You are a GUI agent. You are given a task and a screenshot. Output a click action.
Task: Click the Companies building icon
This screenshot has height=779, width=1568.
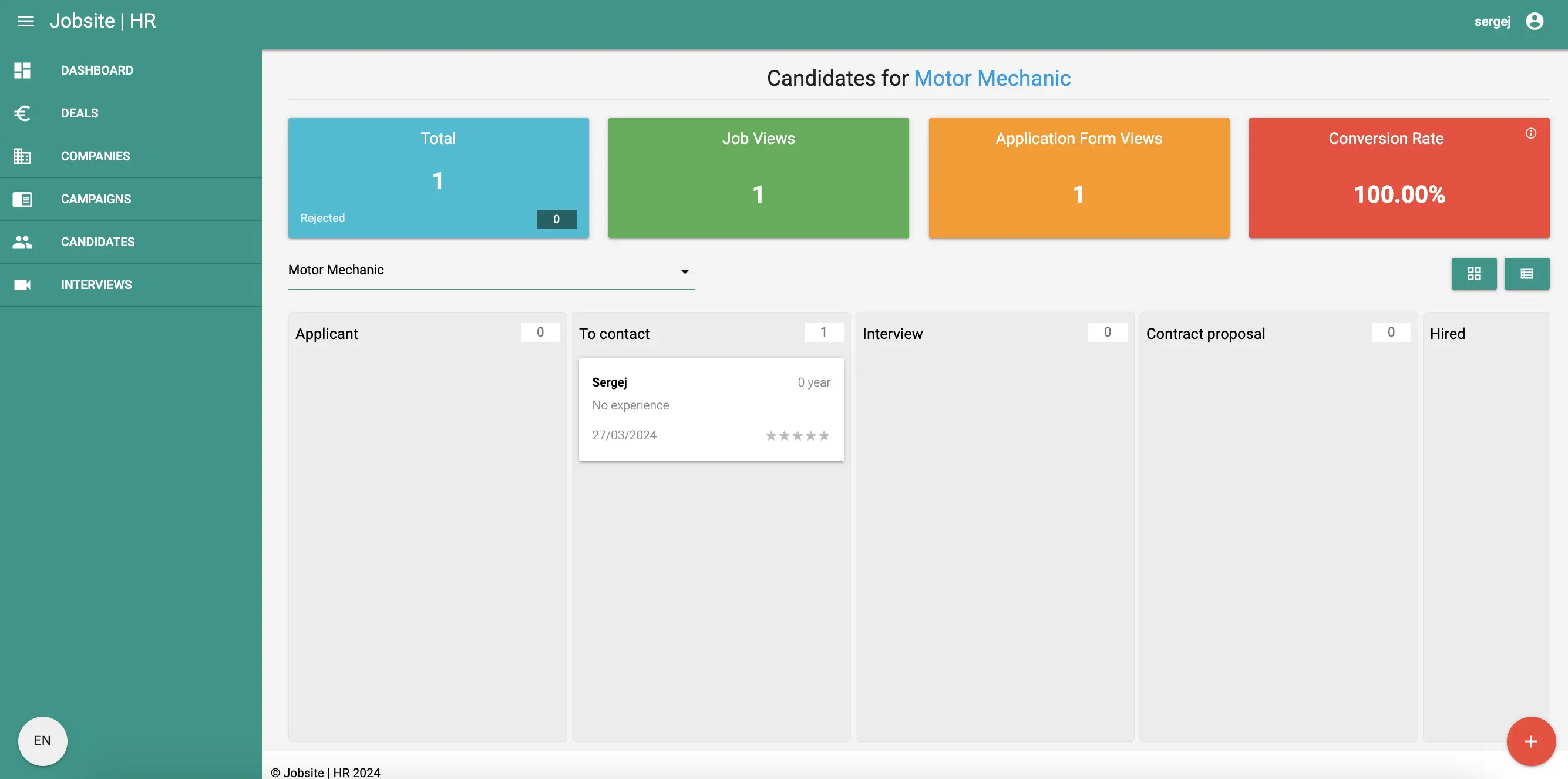tap(22, 156)
